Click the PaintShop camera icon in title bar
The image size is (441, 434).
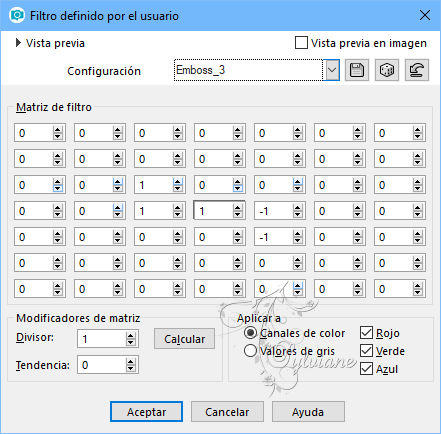(x=17, y=15)
